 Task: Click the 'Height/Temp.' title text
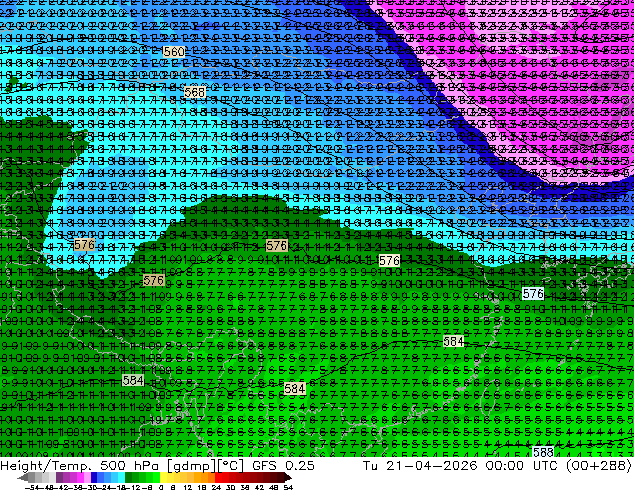point(47,465)
